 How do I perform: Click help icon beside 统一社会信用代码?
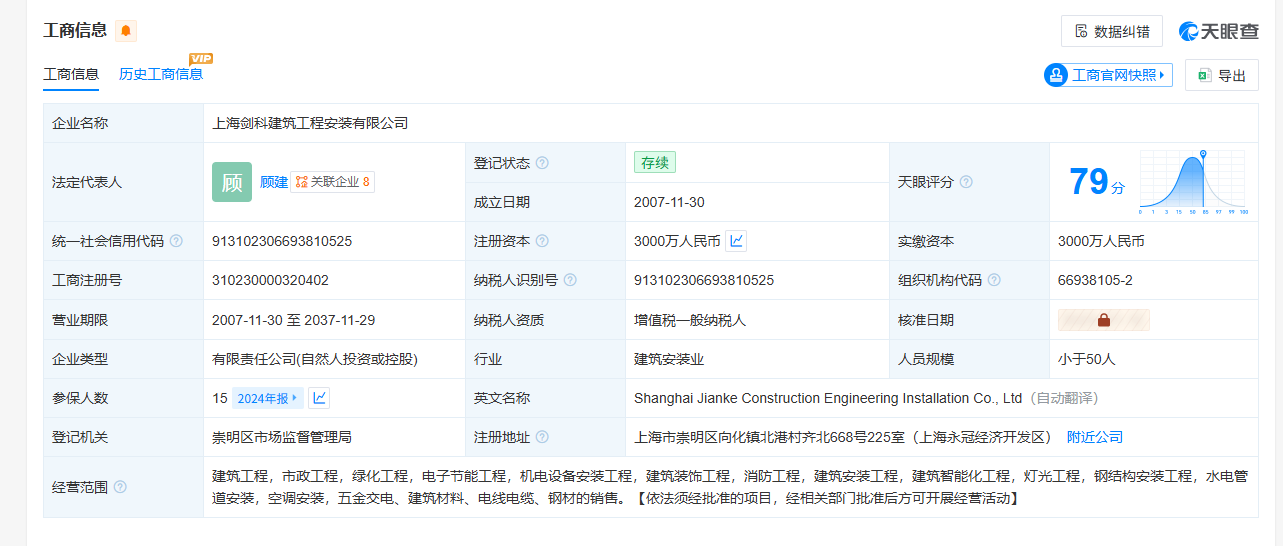(176, 241)
